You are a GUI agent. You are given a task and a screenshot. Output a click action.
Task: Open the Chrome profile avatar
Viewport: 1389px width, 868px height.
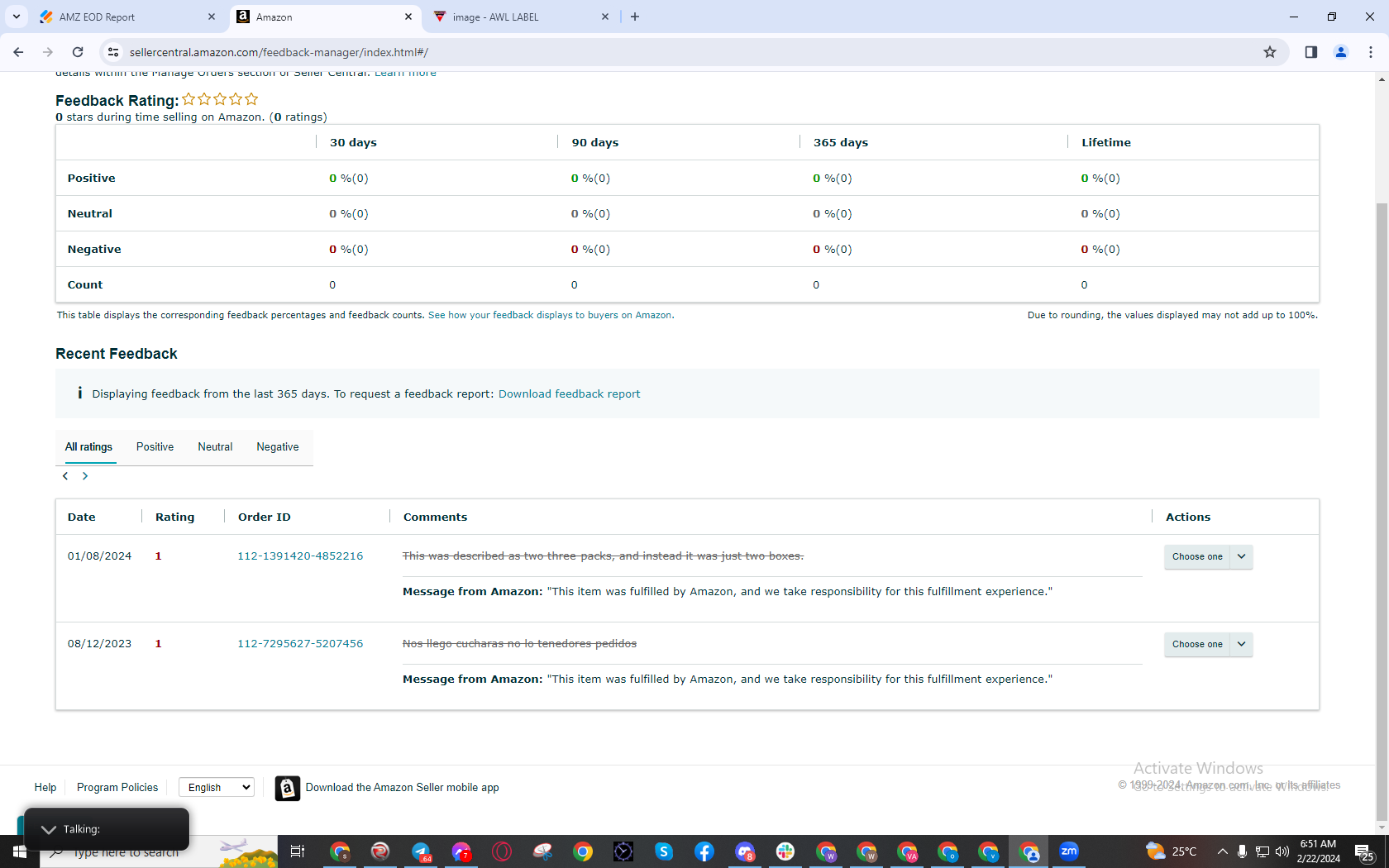coord(1341,52)
